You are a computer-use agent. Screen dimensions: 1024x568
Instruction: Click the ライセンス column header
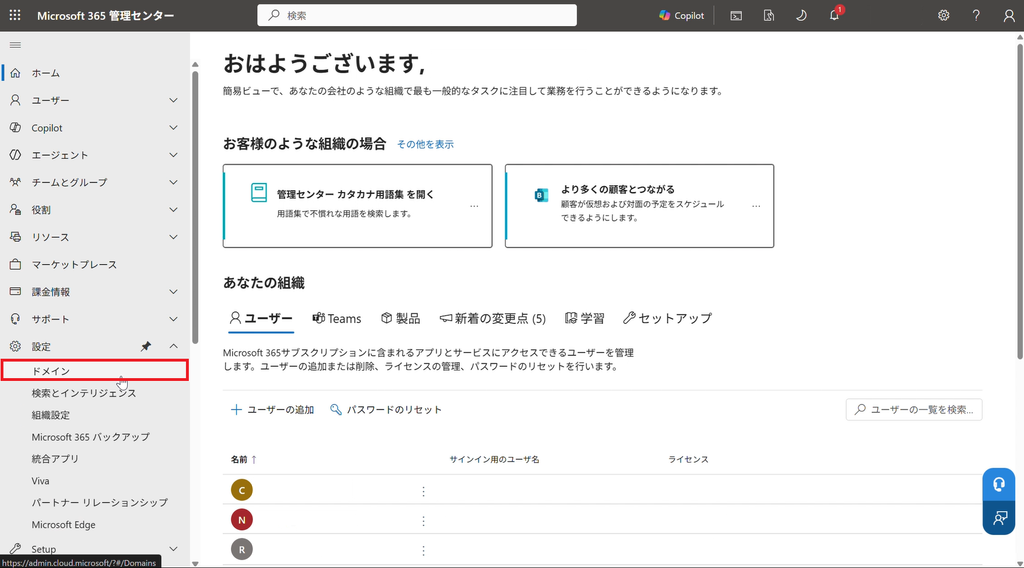pos(688,460)
